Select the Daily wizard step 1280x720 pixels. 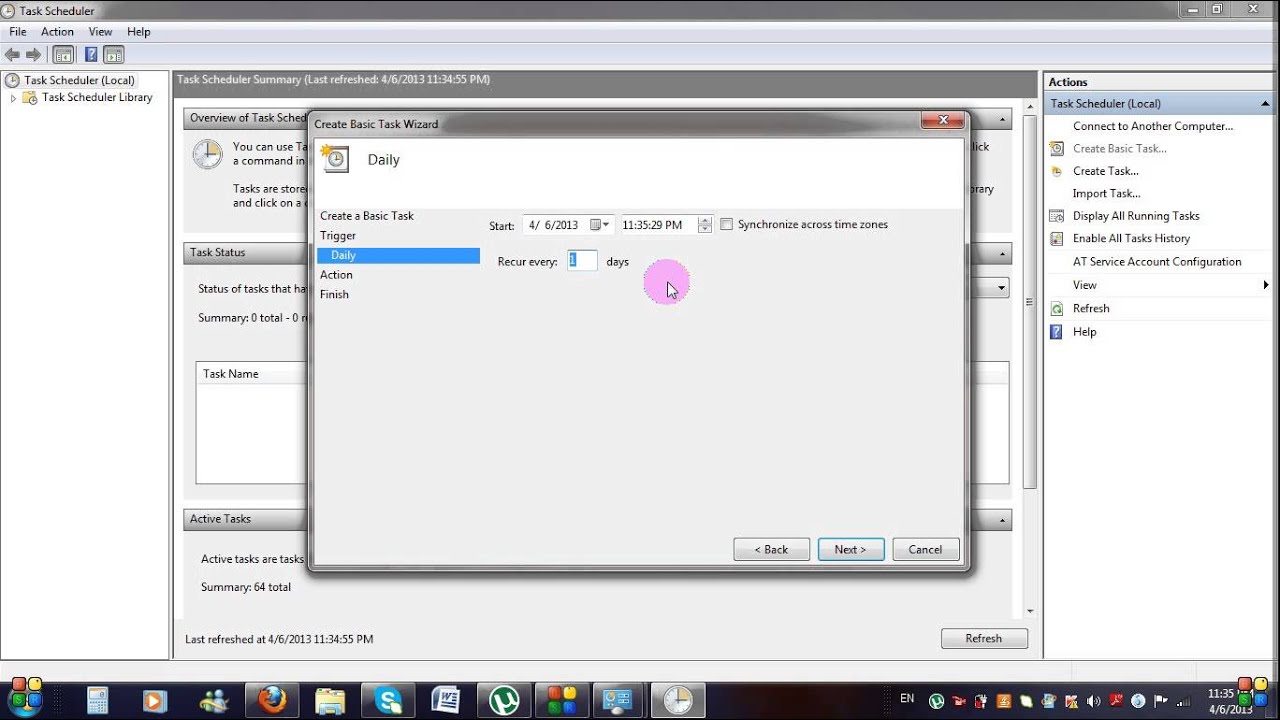(x=398, y=256)
